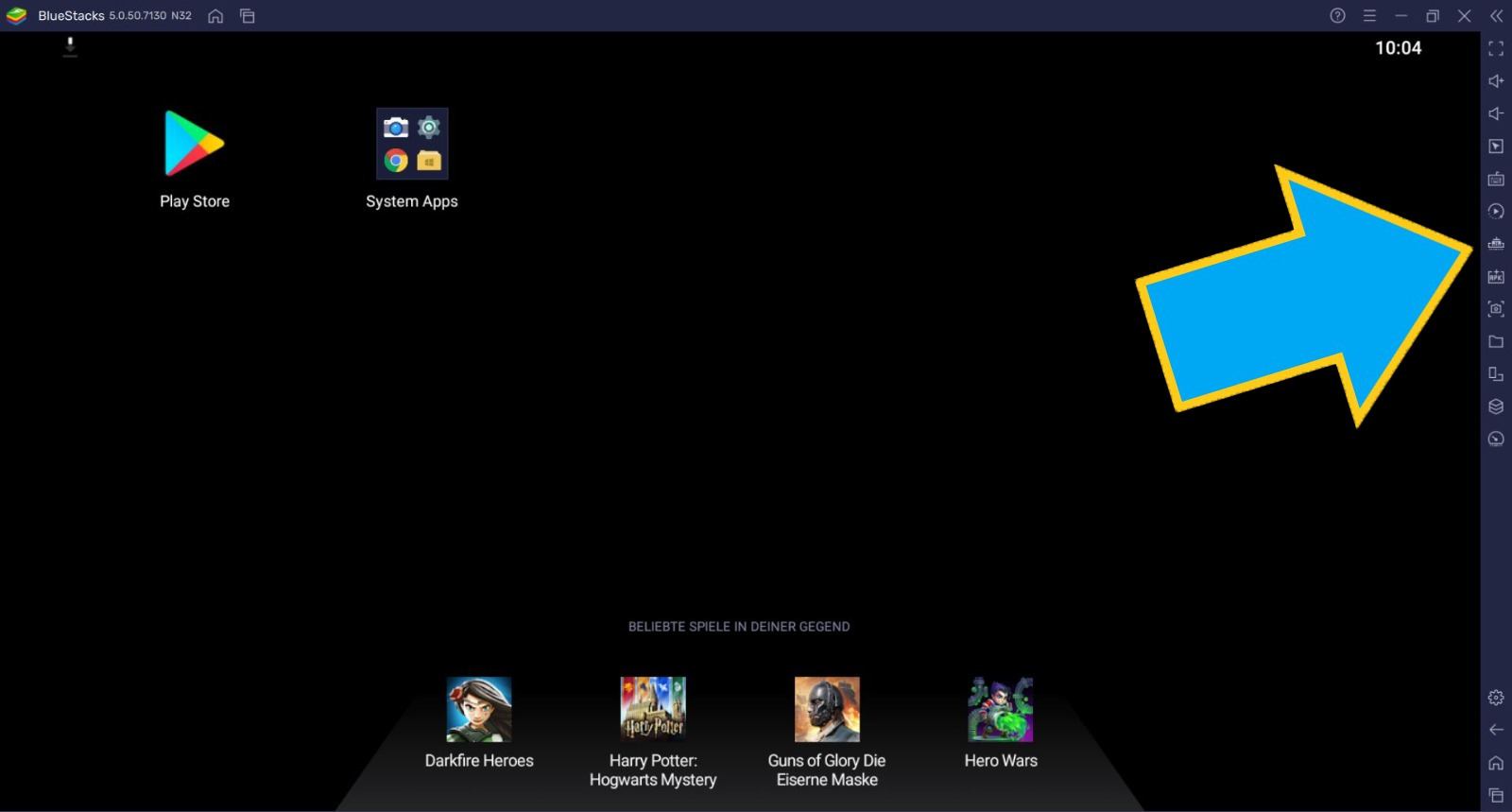The image size is (1512, 812).
Task: Toggle Eco mode gauge icon
Action: coord(1496,439)
